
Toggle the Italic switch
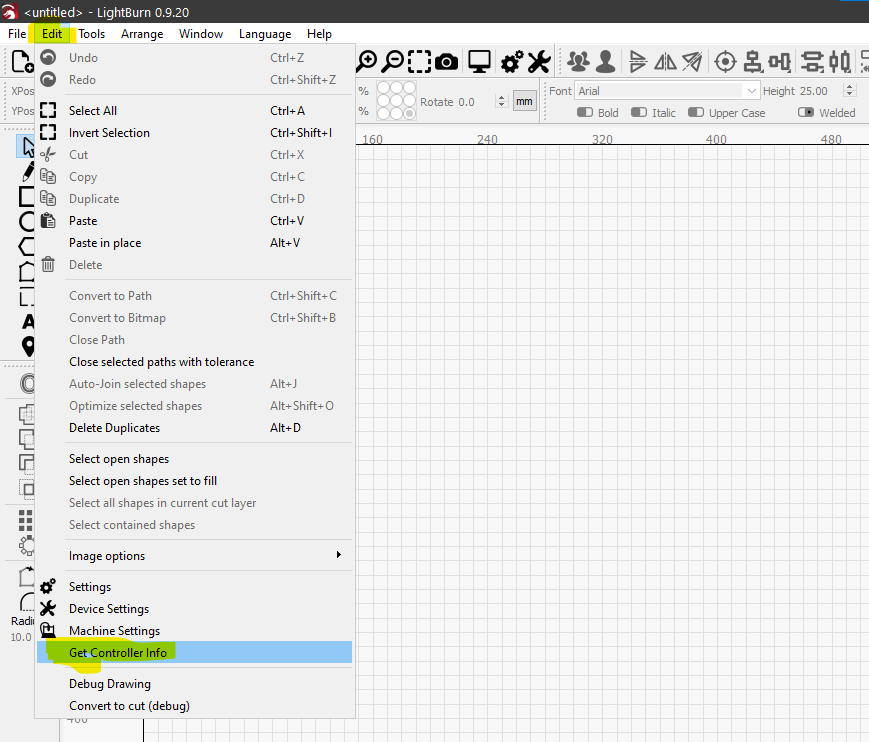(639, 112)
